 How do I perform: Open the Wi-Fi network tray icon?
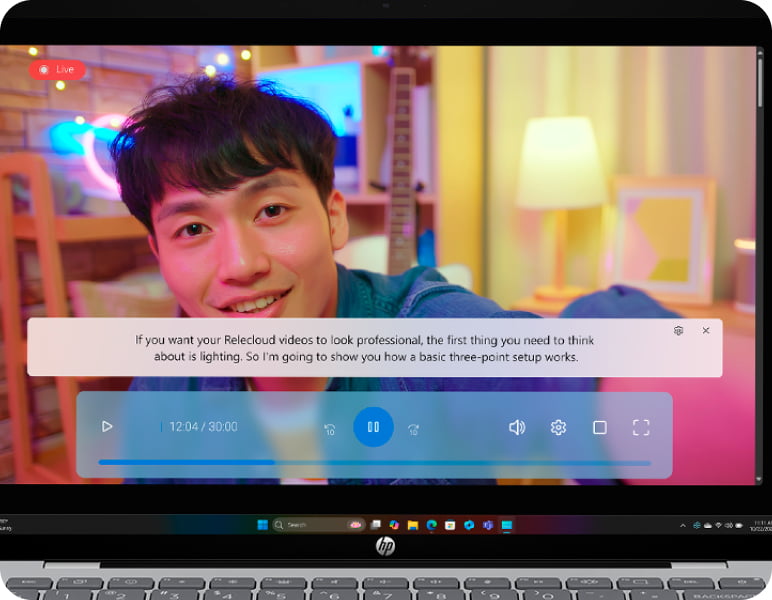(718, 526)
